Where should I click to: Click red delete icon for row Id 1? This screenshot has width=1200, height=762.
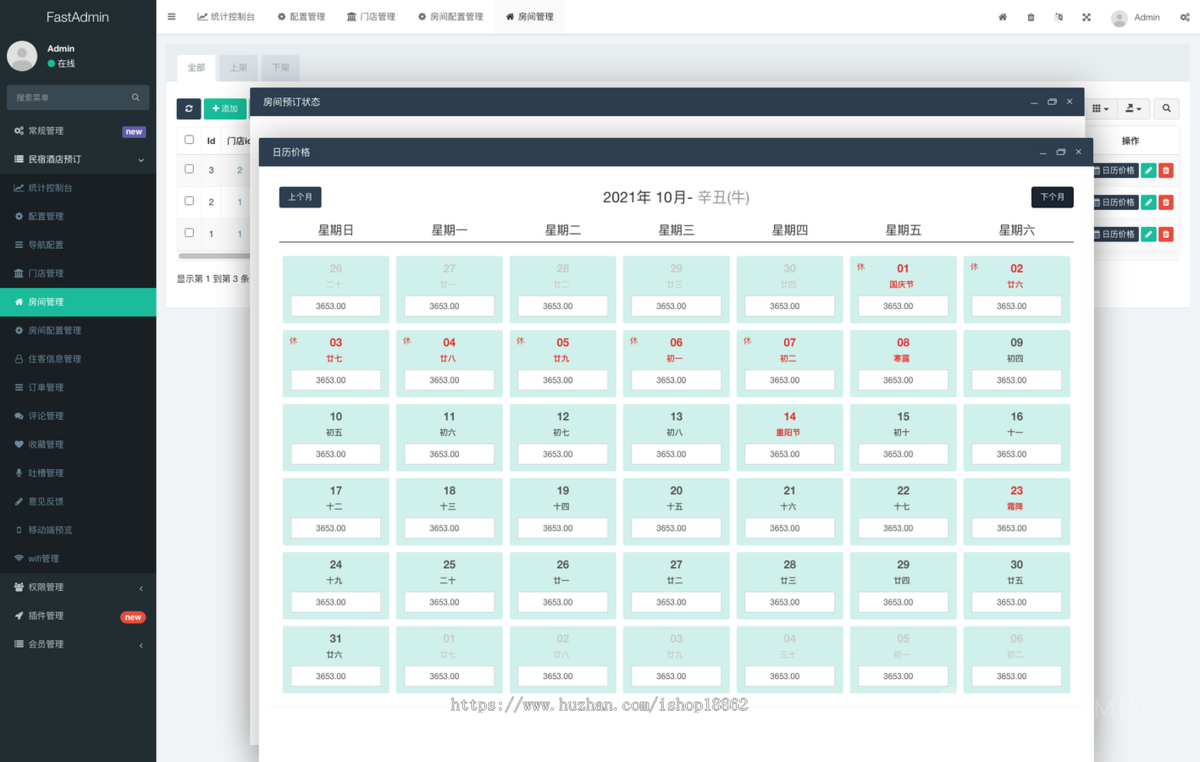click(x=1166, y=234)
